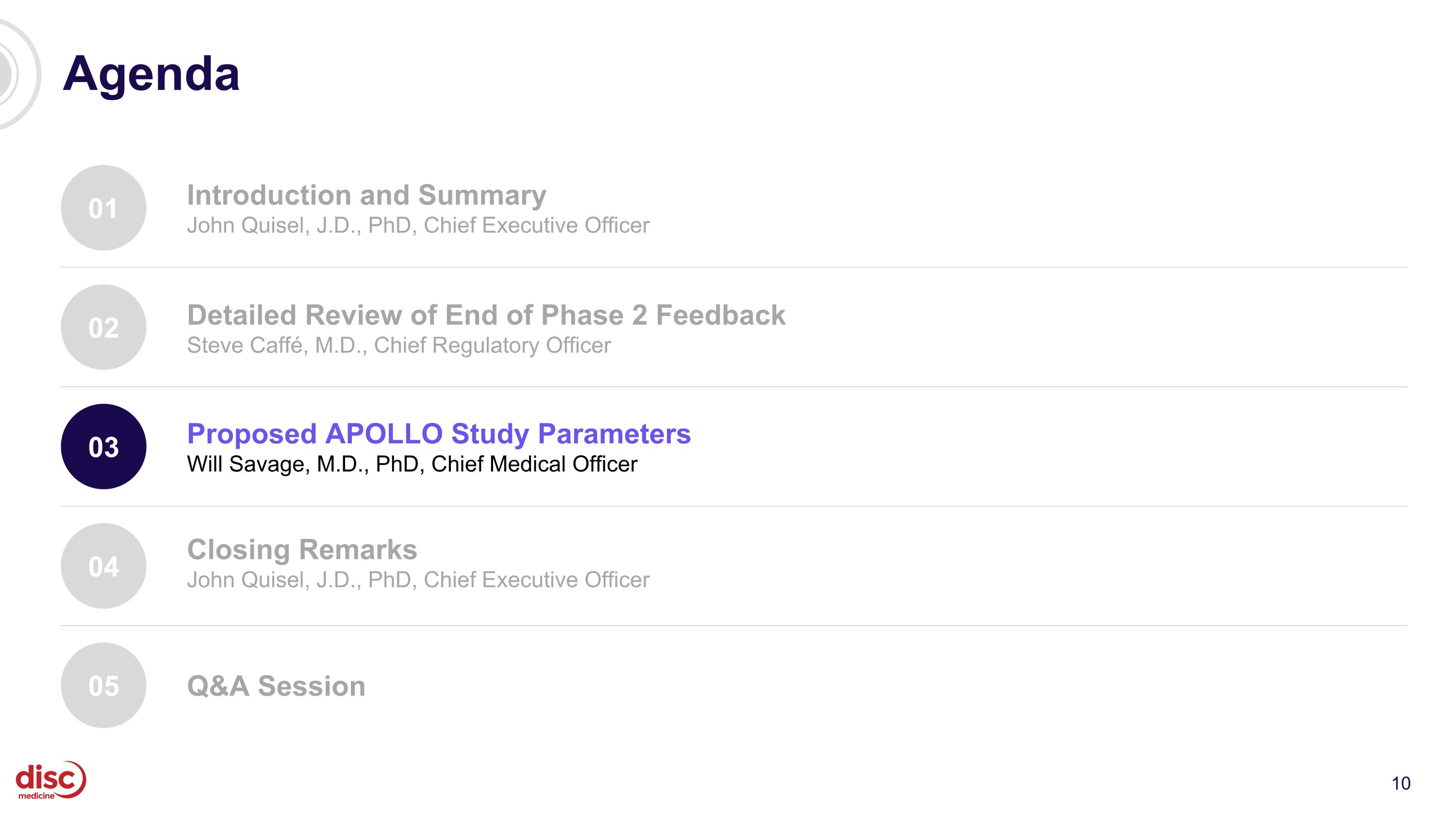Select the Agenda slide title
This screenshot has width=1456, height=819.
click(x=151, y=74)
